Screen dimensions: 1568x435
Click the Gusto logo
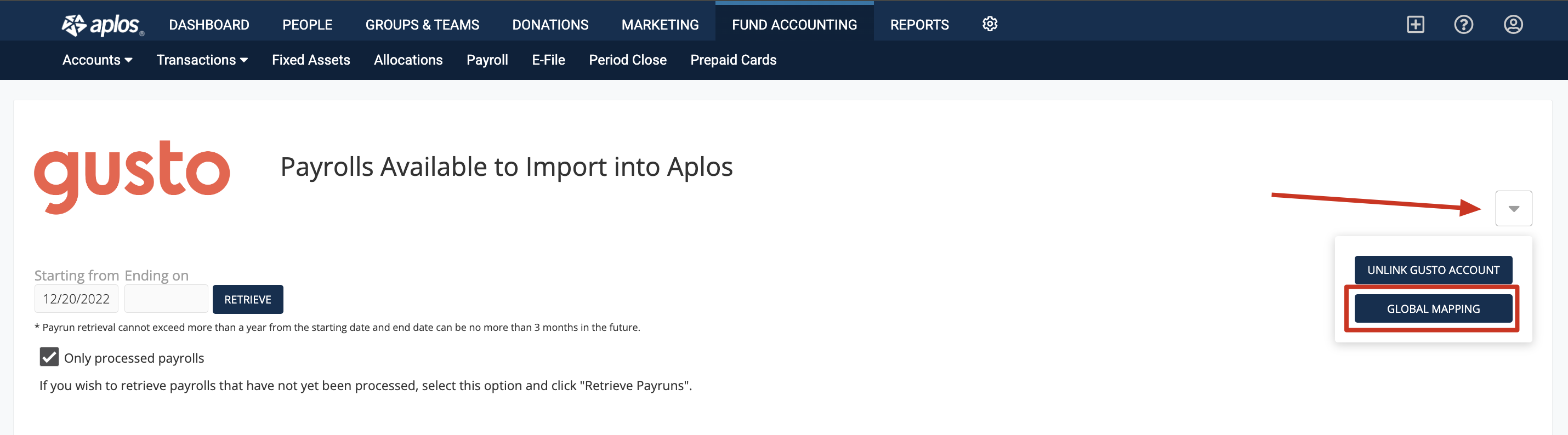[x=132, y=177]
